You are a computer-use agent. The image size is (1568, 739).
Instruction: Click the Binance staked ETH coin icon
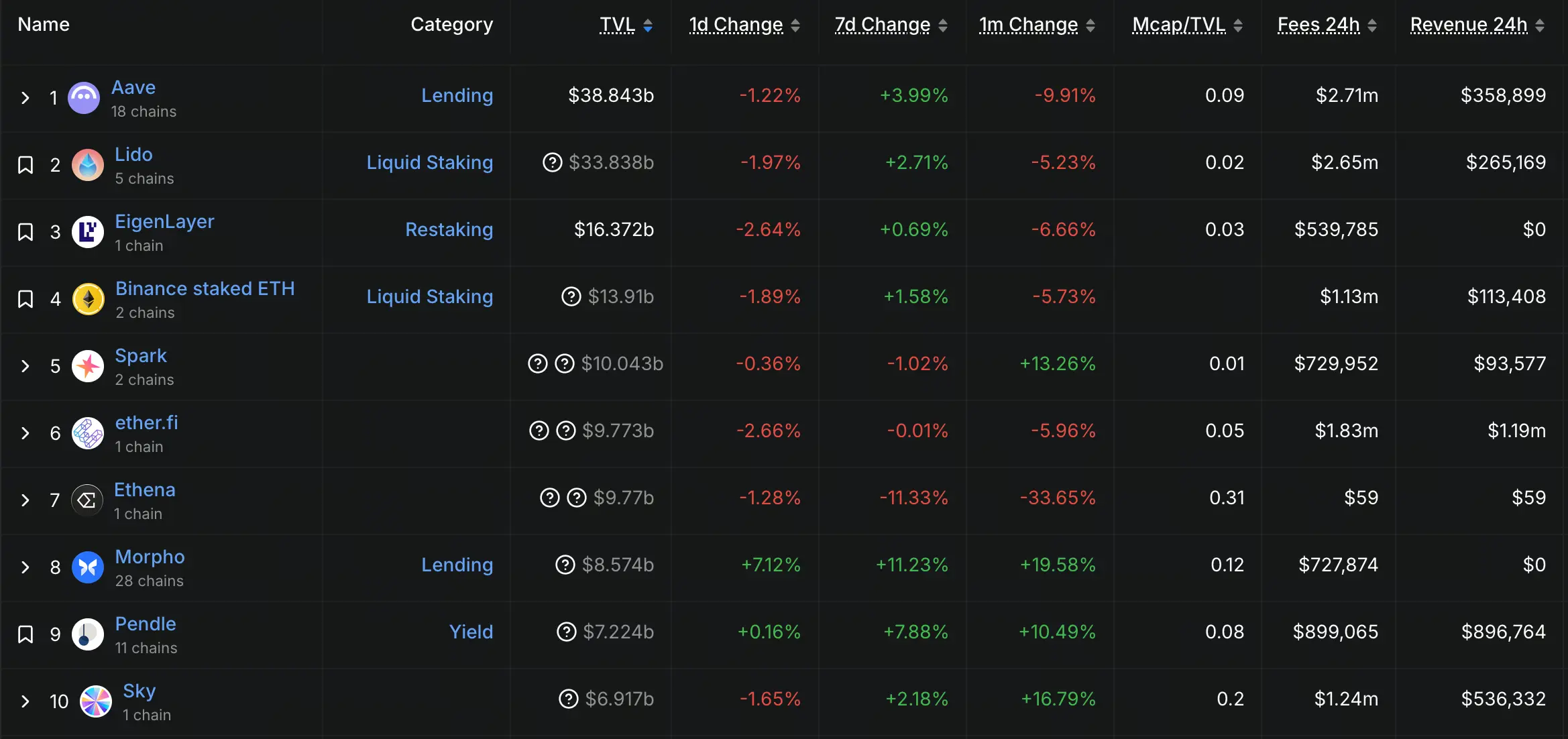(x=89, y=299)
